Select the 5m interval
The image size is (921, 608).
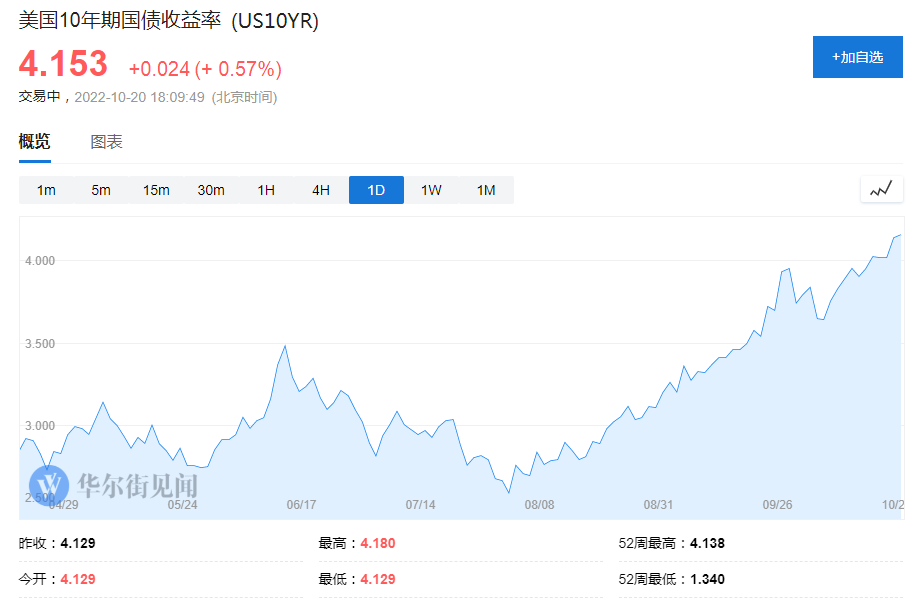101,190
